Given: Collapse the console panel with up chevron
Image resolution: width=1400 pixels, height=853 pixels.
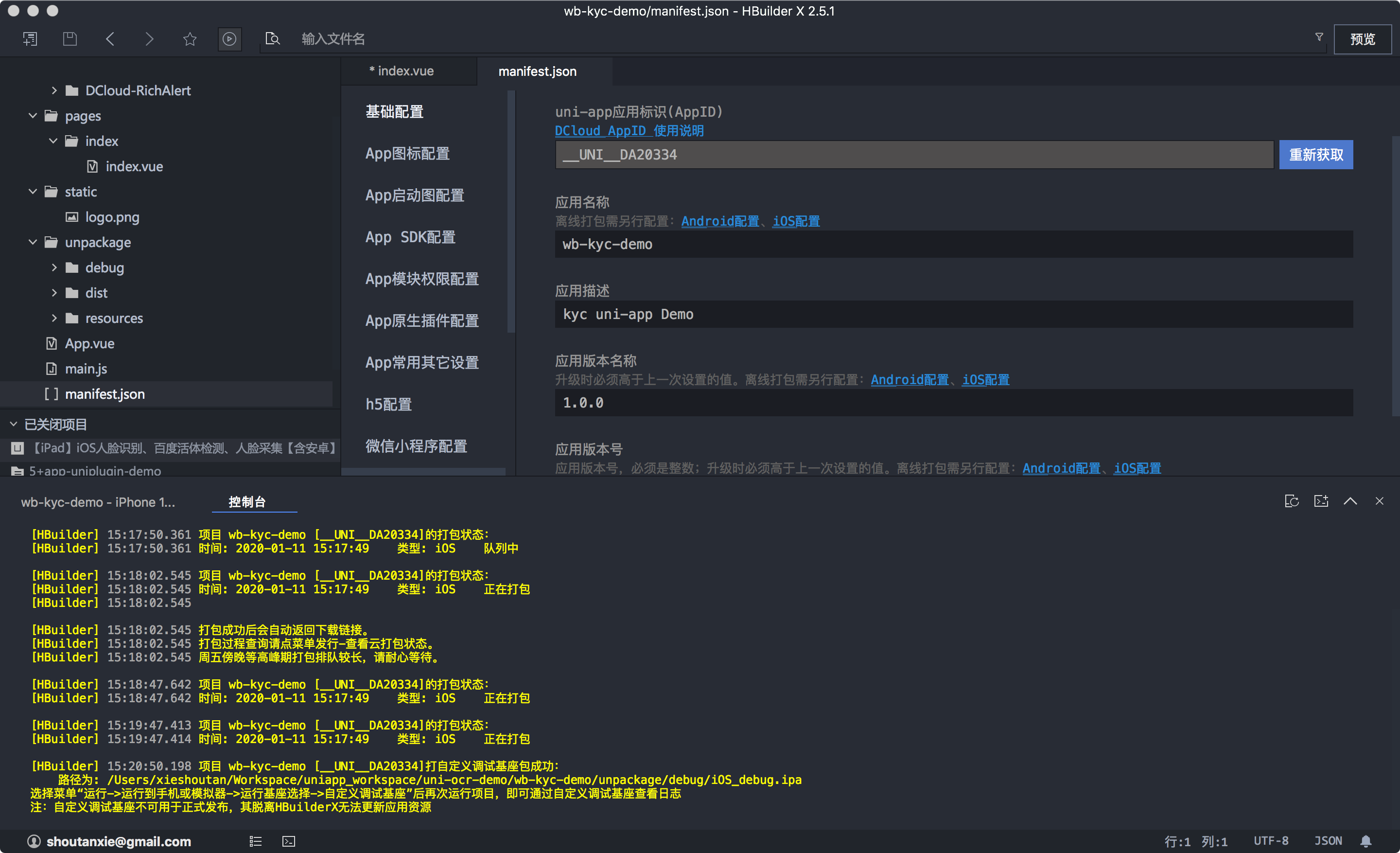Looking at the screenshot, I should (x=1350, y=501).
